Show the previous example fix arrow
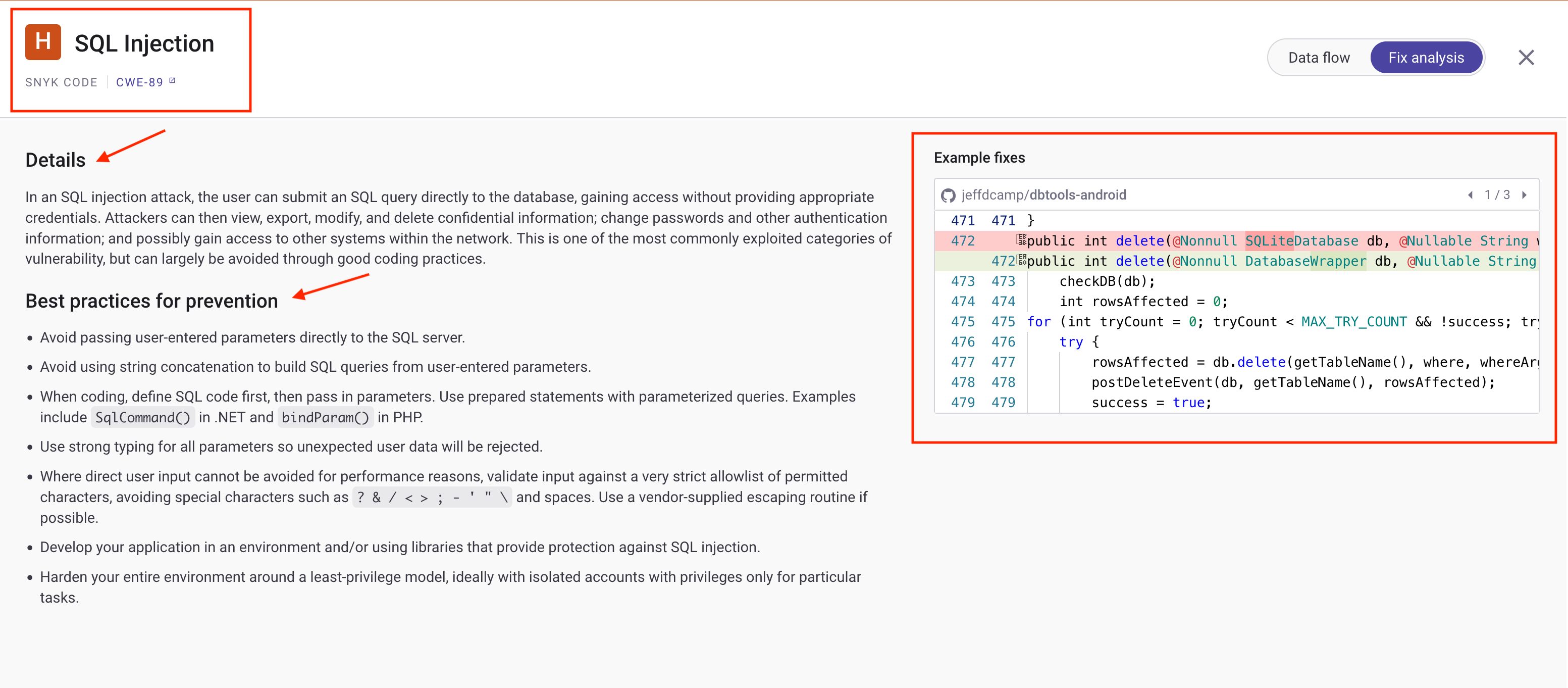1568x688 pixels. (1471, 195)
